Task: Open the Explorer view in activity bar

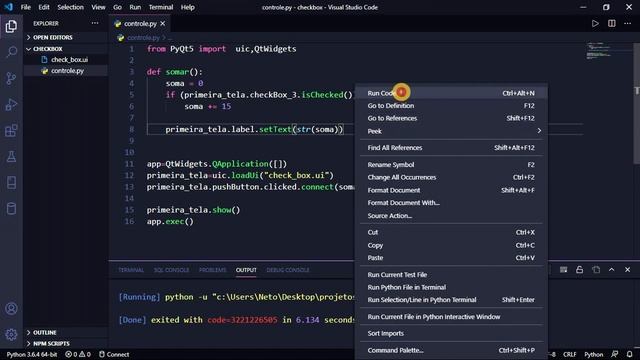Action: click(11, 27)
